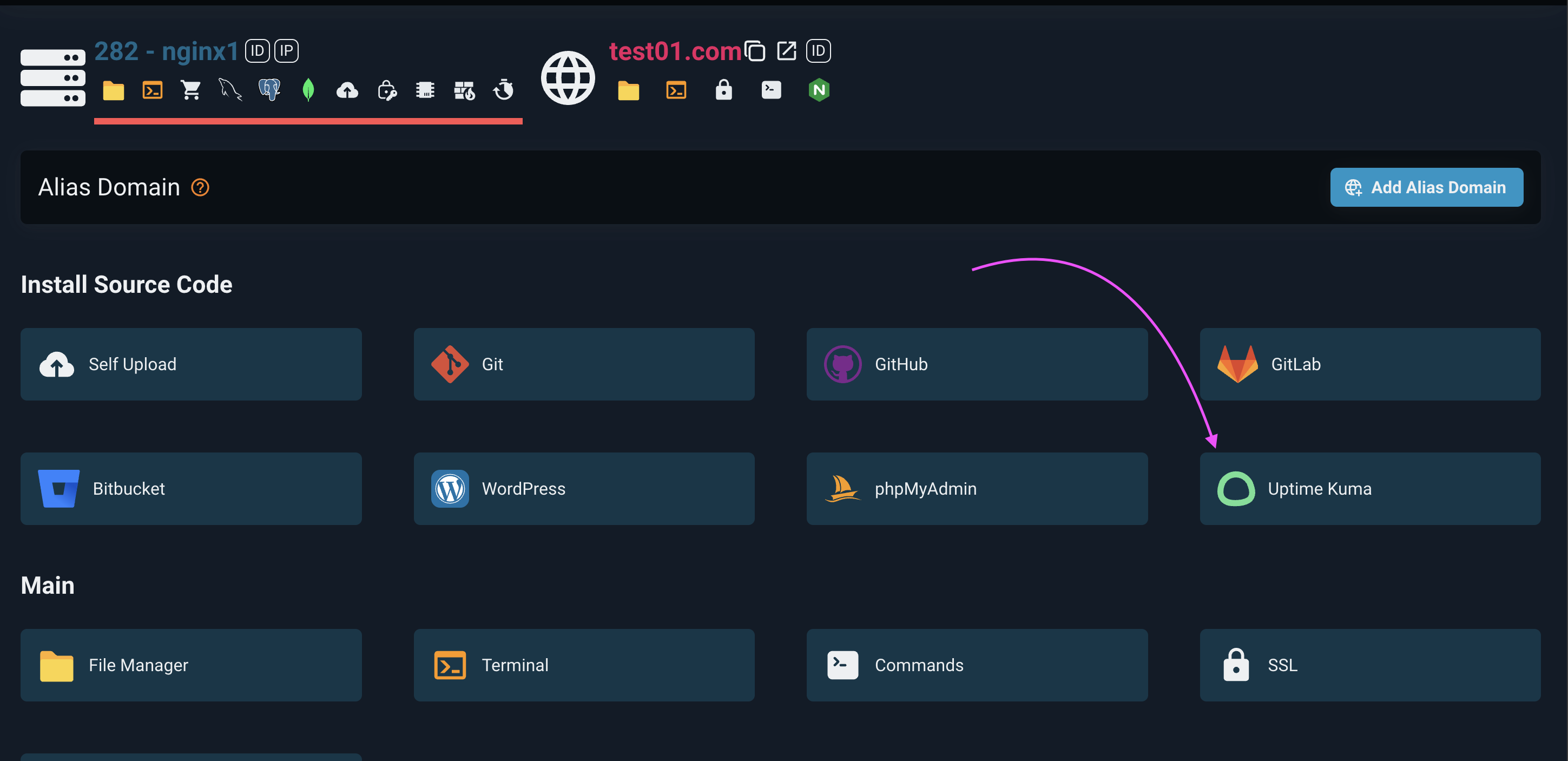Open the MySQL dolphin server icon
1568x761 pixels.
pos(230,90)
